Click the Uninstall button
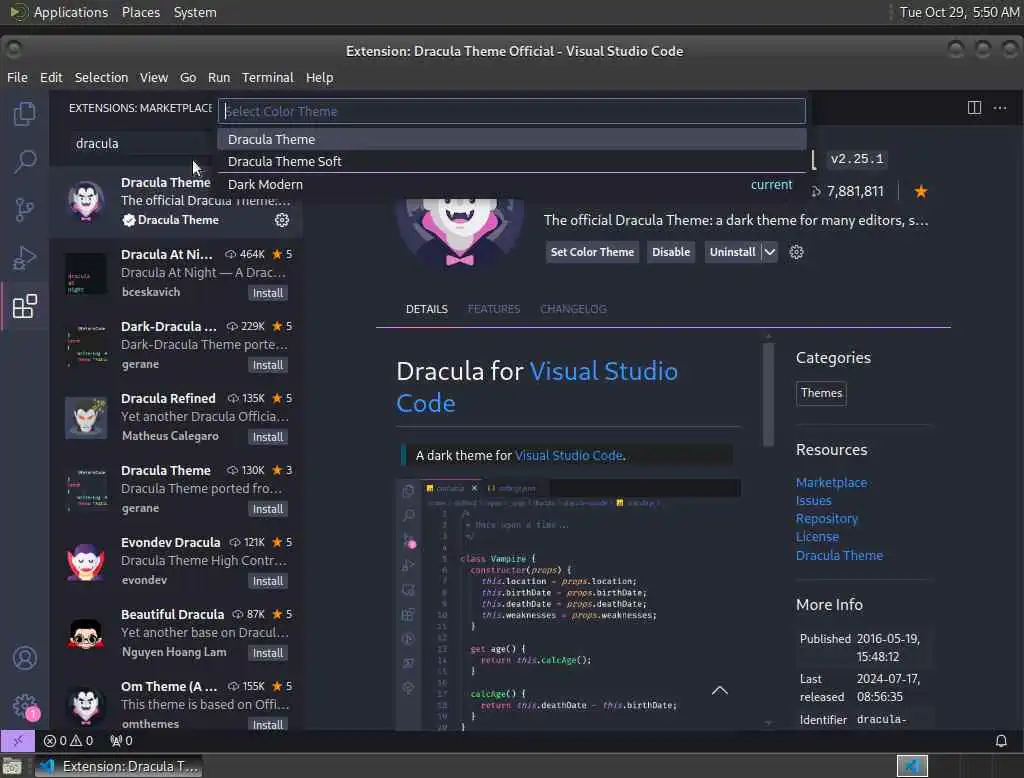Viewport: 1024px width, 778px height. click(x=732, y=252)
